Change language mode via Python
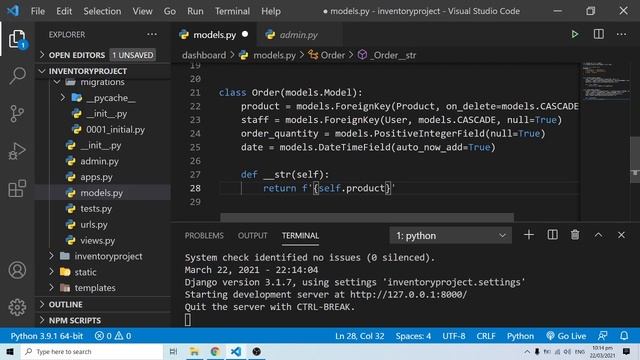The width and height of the screenshot is (640, 360). tap(520, 336)
